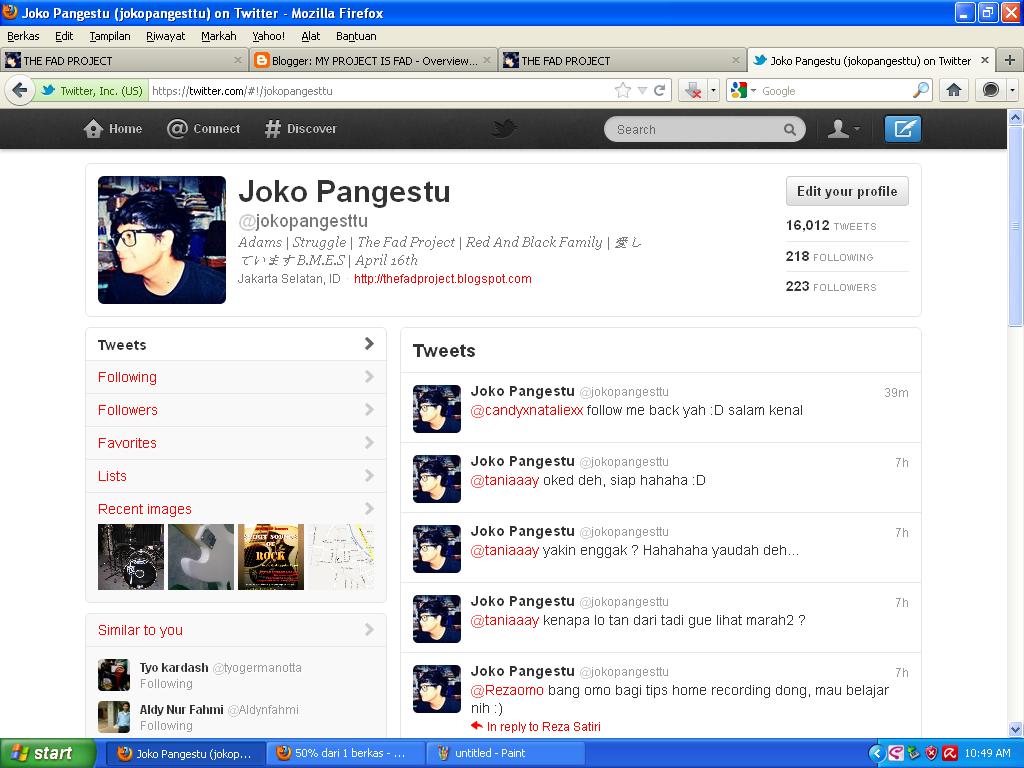
Task: Click the page scrollbar down arrow
Action: tap(1016, 729)
